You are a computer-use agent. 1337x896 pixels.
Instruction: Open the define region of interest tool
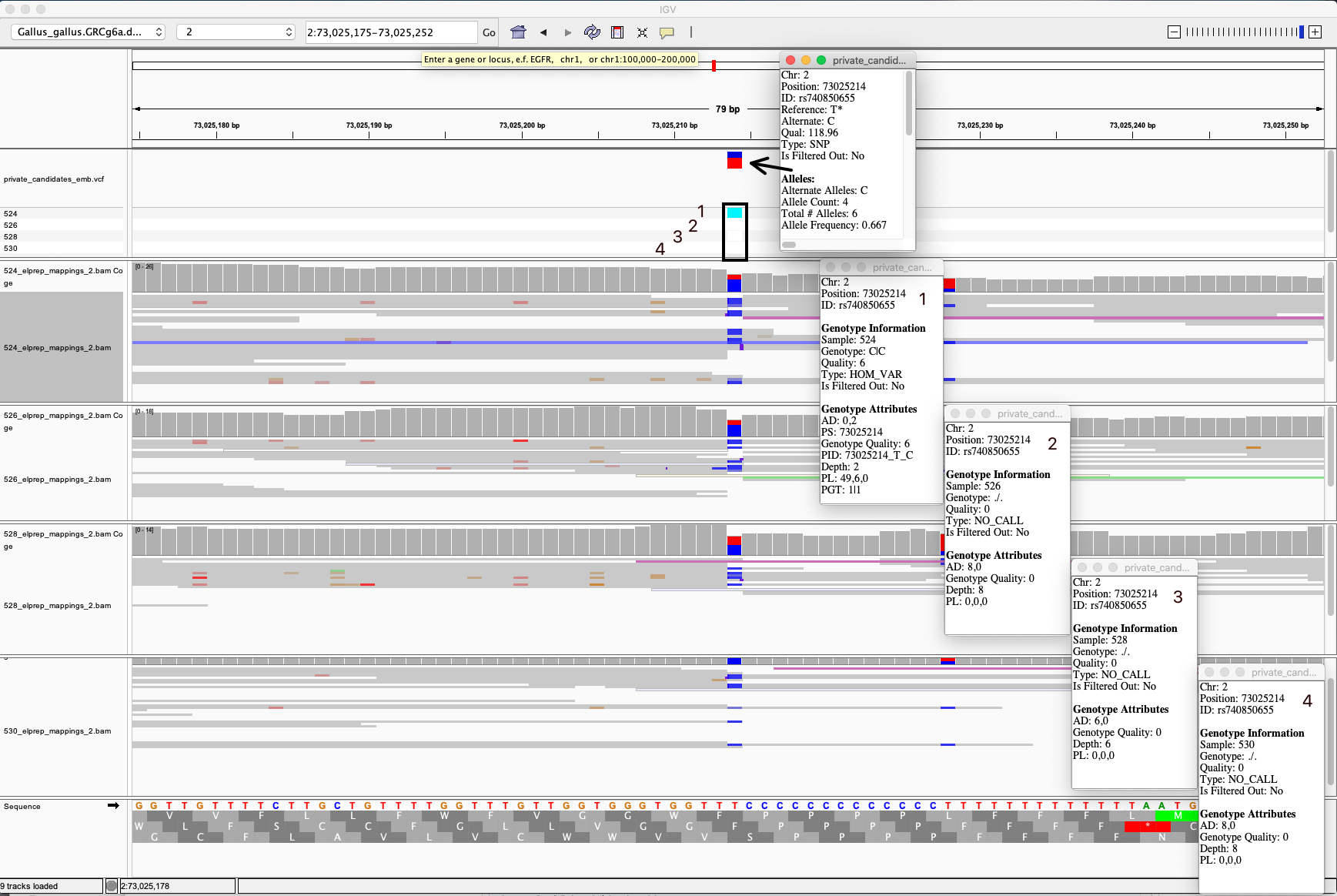click(x=617, y=32)
